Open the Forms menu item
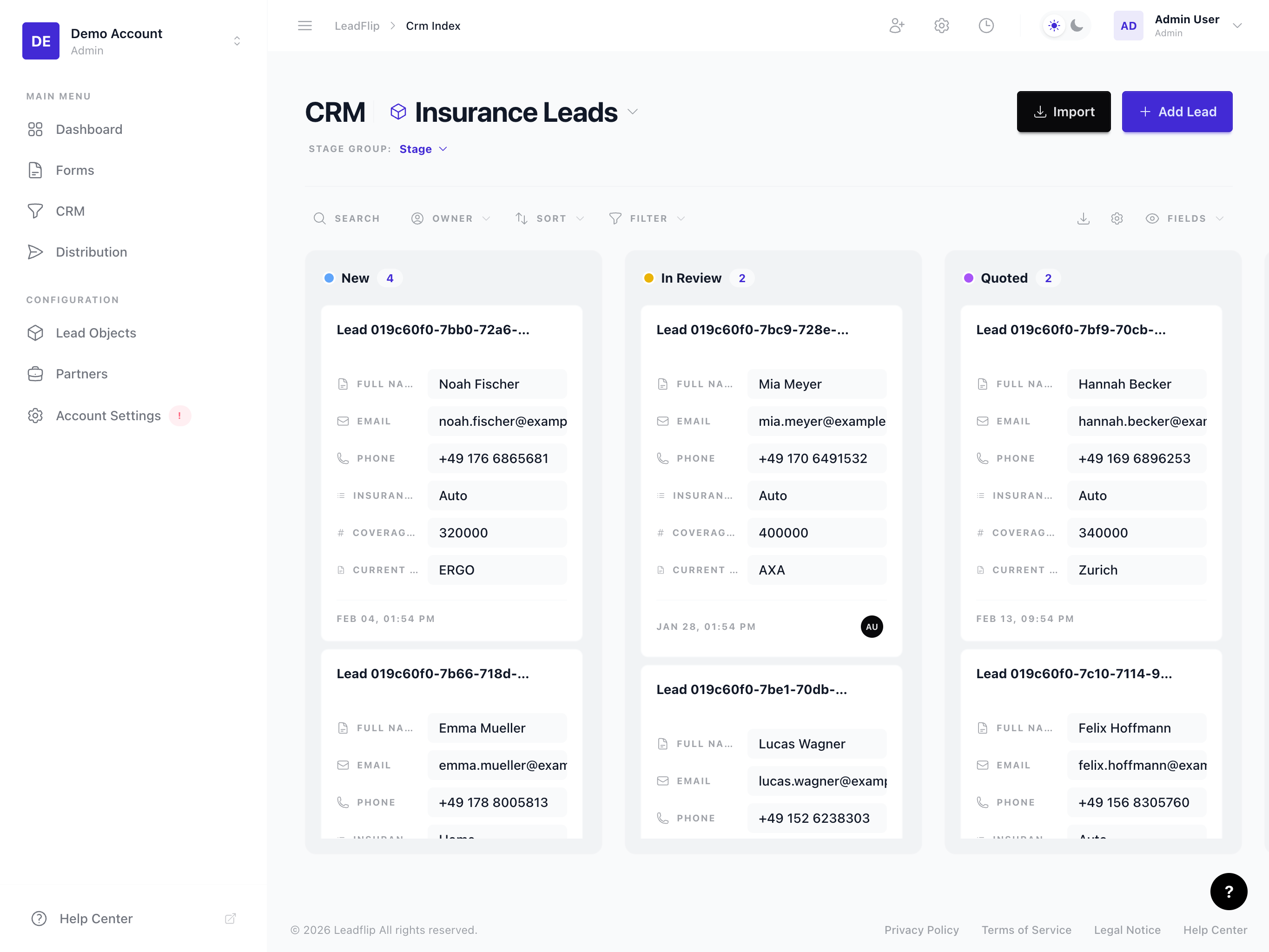Viewport: 1269px width, 952px height. (74, 170)
